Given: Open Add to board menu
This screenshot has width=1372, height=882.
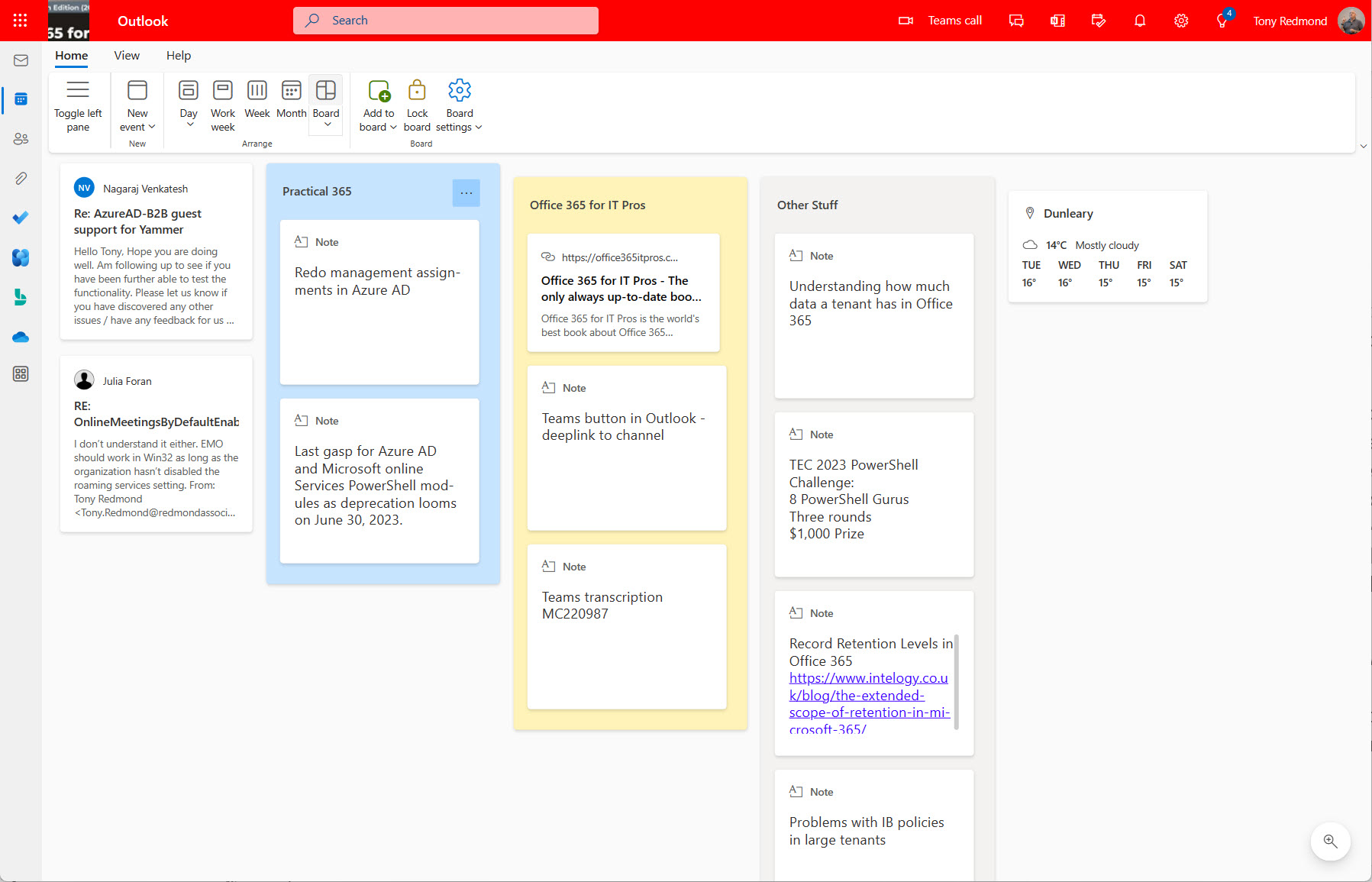Looking at the screenshot, I should point(379,105).
